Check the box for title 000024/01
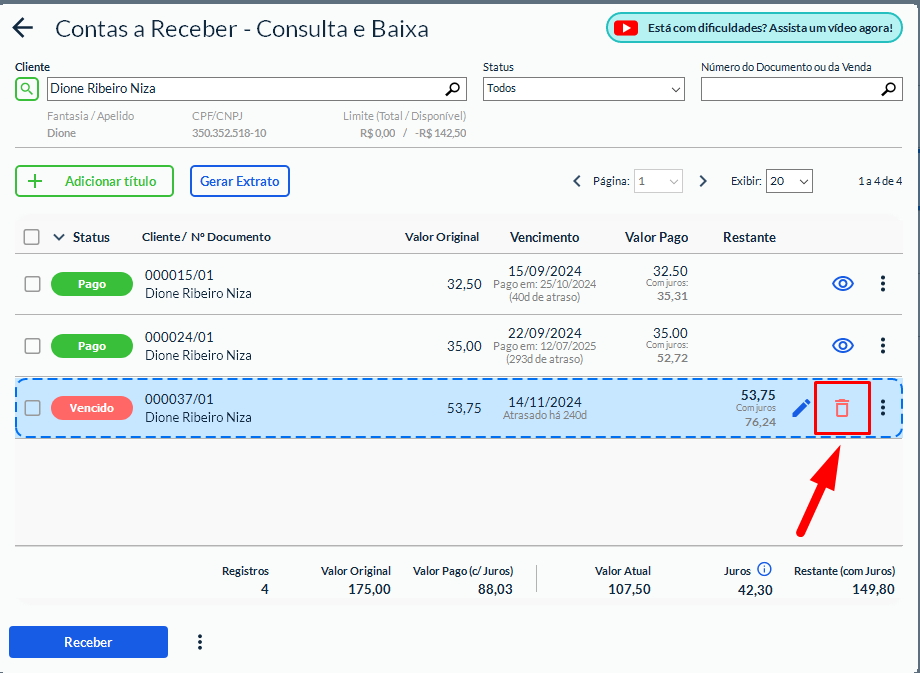This screenshot has width=920, height=673. [32, 346]
